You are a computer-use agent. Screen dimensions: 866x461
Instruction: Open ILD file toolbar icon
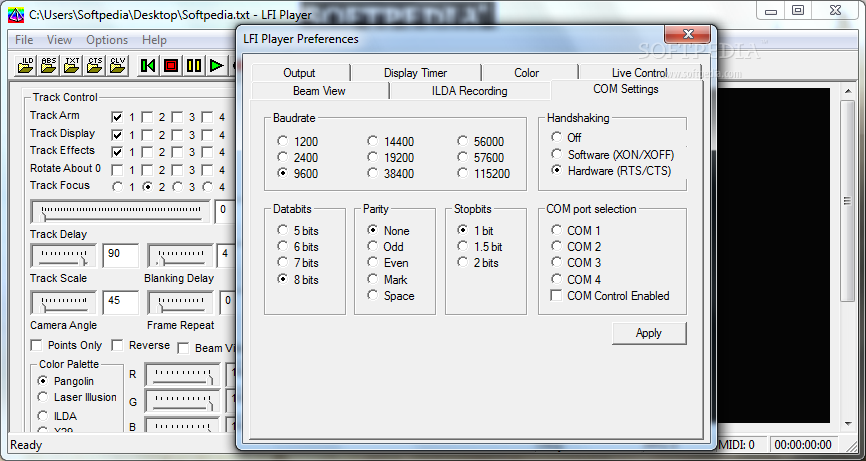pos(26,66)
